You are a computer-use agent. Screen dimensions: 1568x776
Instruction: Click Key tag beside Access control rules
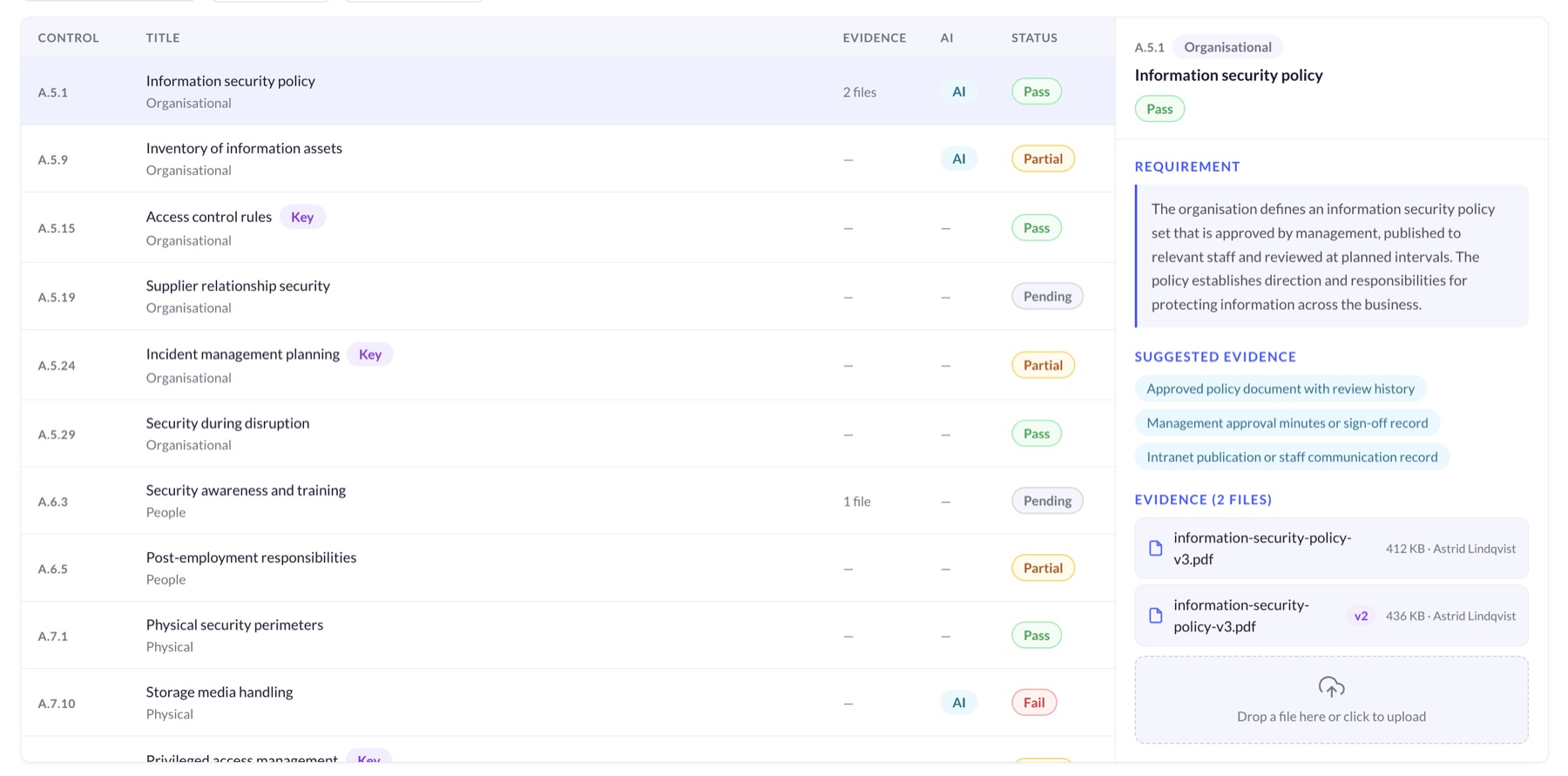(x=302, y=217)
